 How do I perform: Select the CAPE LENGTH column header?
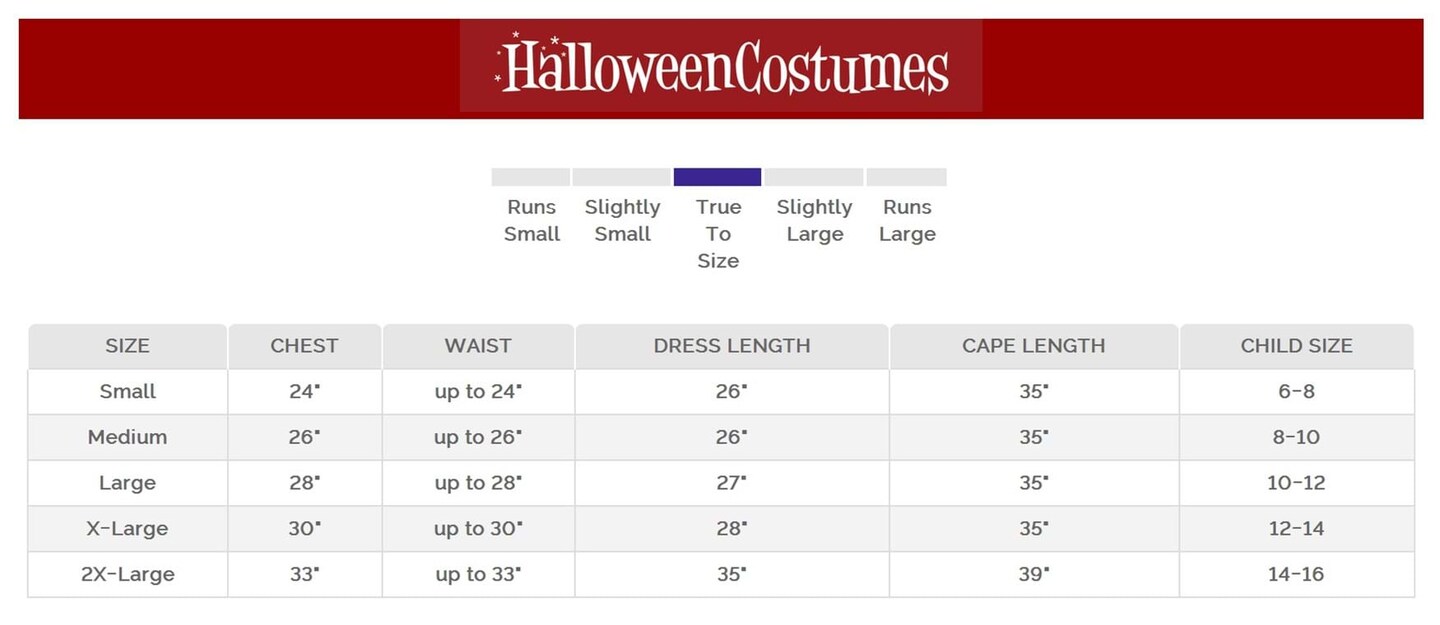coord(1034,346)
